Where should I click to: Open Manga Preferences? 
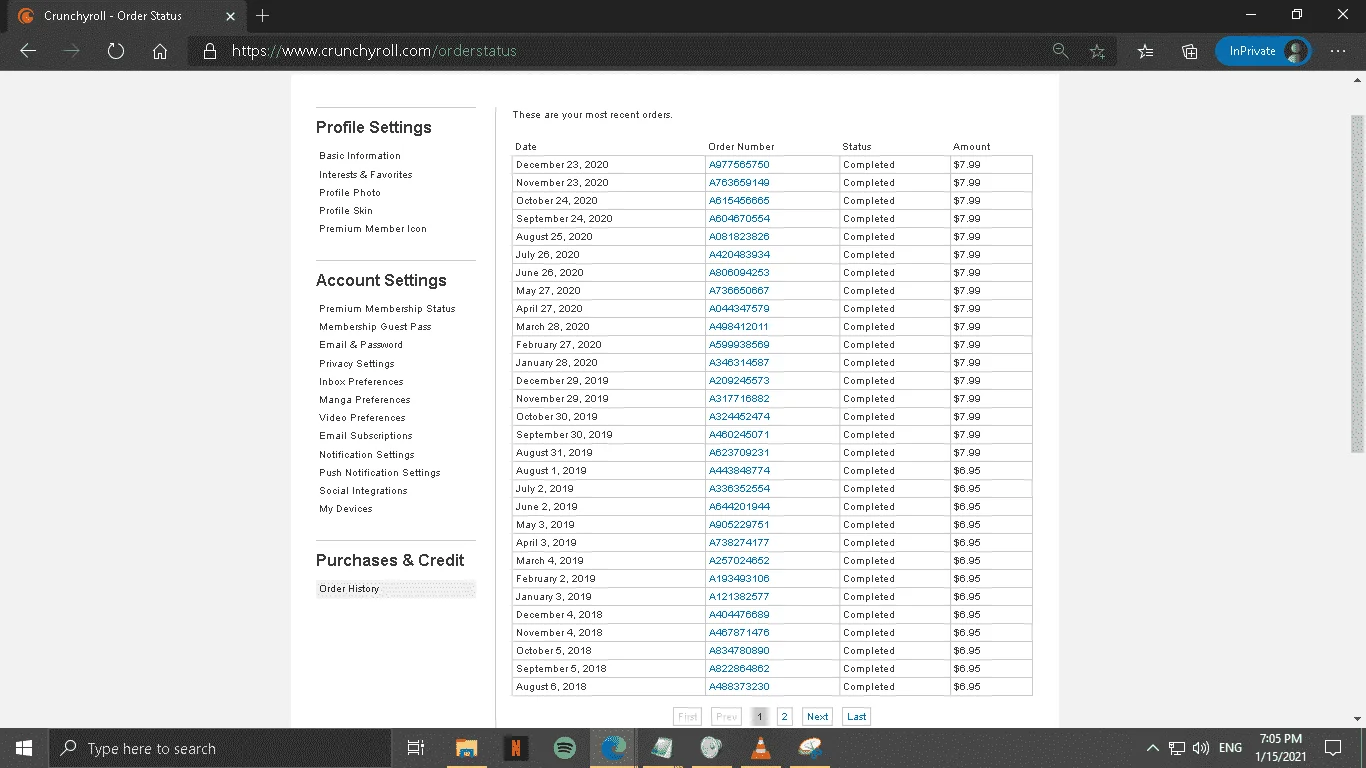[365, 400]
